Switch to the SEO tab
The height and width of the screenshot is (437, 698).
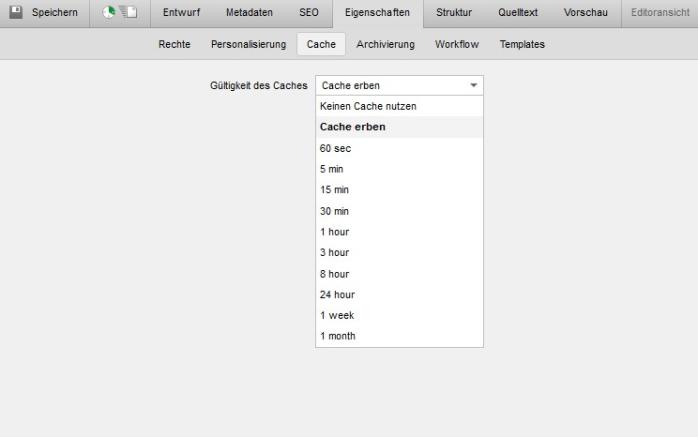(x=309, y=12)
